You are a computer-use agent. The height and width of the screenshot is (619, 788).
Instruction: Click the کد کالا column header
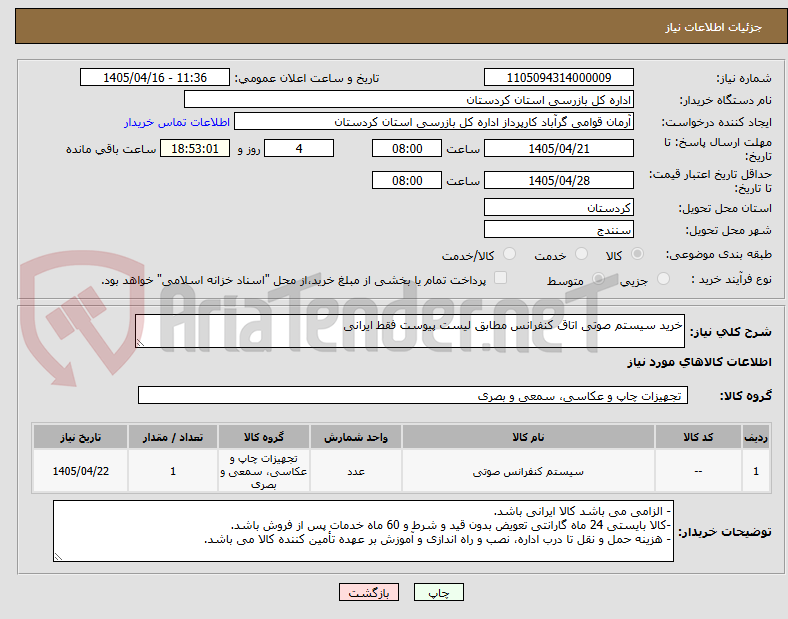pos(698,437)
